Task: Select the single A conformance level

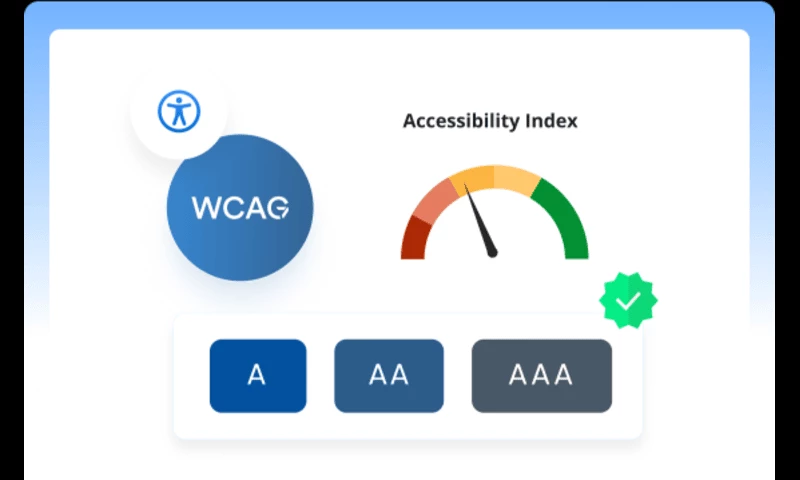Action: coord(258,376)
